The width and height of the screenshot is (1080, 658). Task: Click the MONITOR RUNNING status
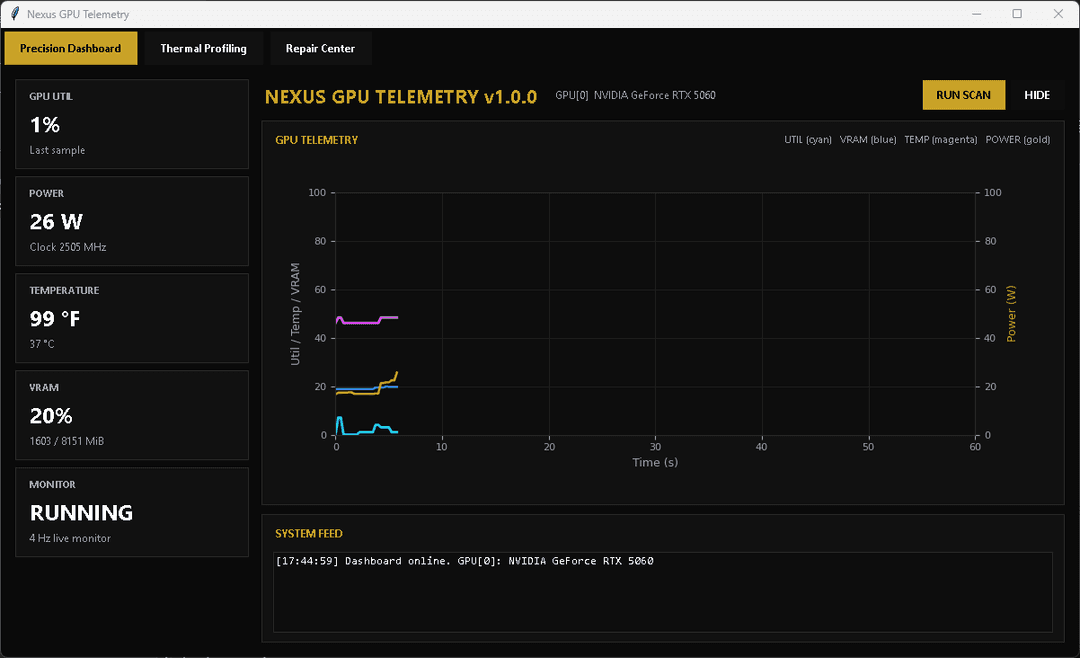(81, 513)
